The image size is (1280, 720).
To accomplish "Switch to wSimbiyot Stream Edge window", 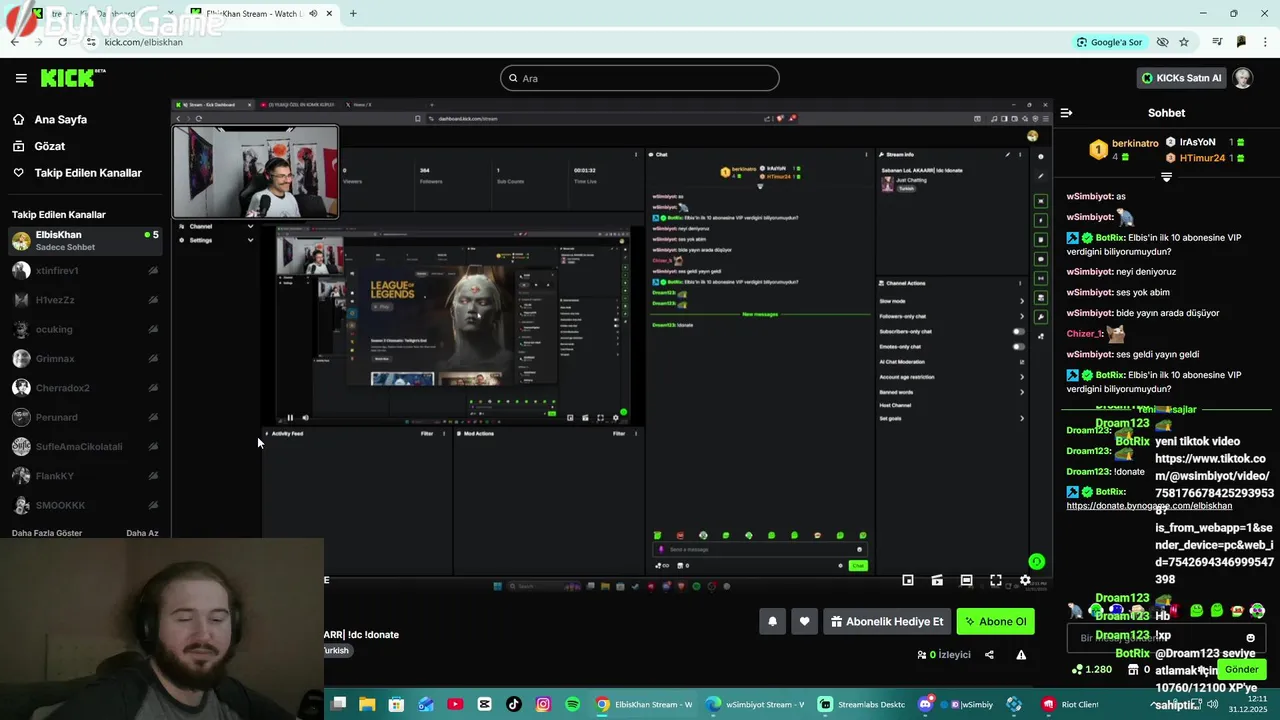I will click(754, 704).
